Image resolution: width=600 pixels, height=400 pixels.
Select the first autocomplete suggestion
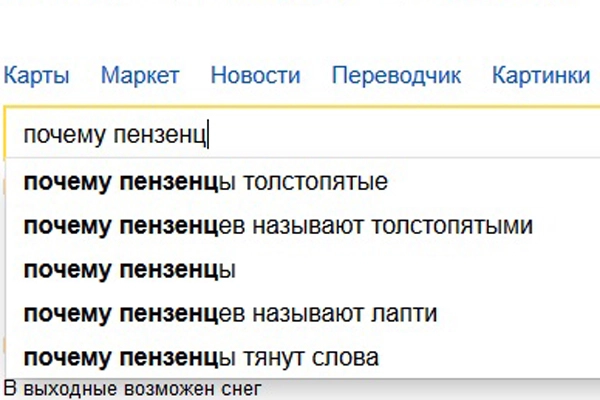coord(205,183)
